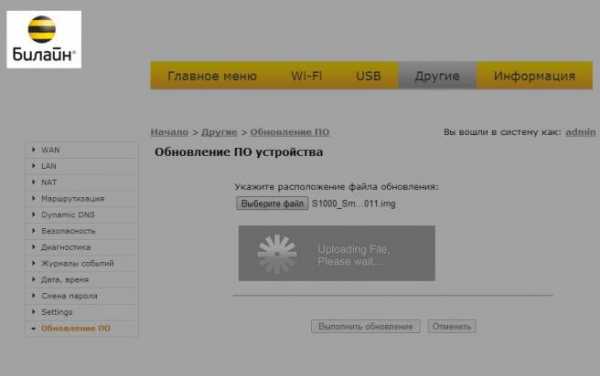Click the Отменить button

[452, 326]
